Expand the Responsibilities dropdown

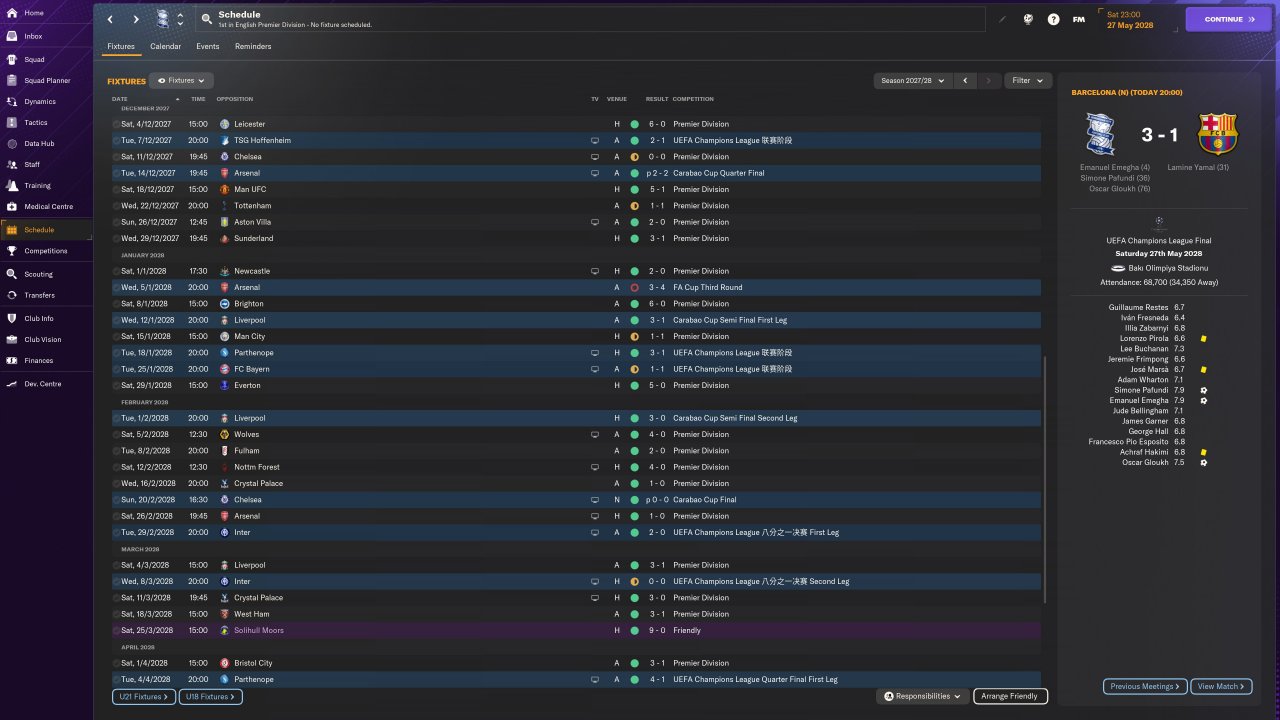pyautogui.click(x=923, y=696)
